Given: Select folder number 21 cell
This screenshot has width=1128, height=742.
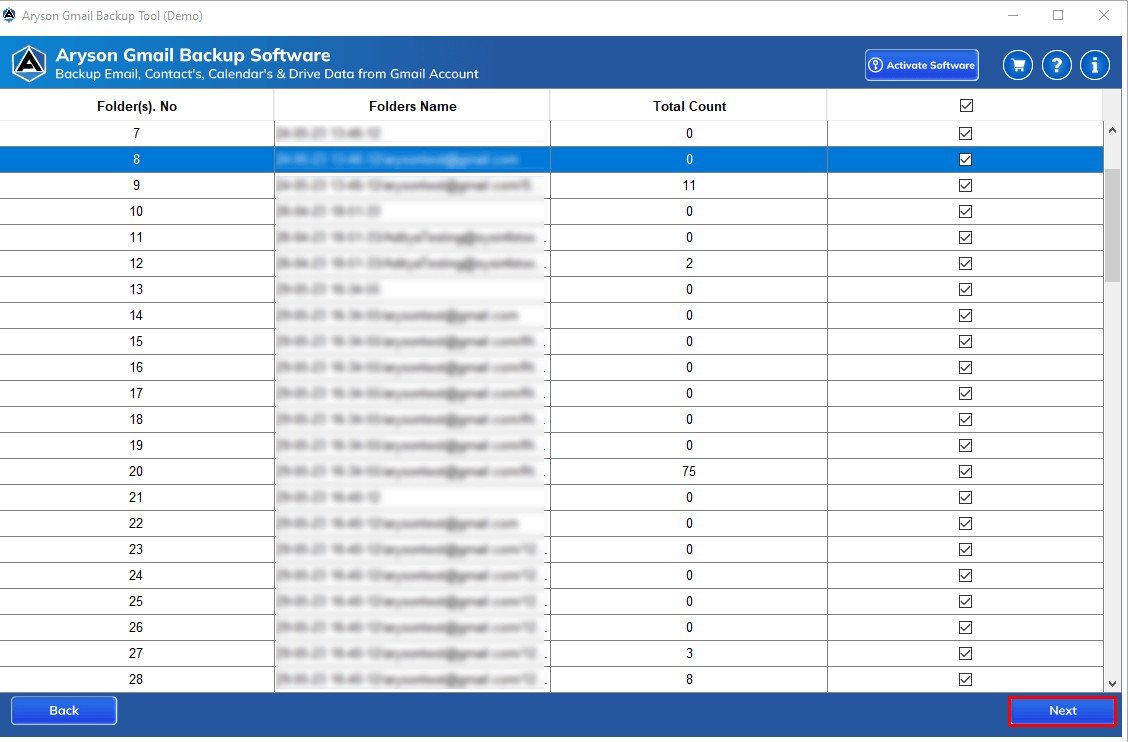Looking at the screenshot, I should click(137, 497).
